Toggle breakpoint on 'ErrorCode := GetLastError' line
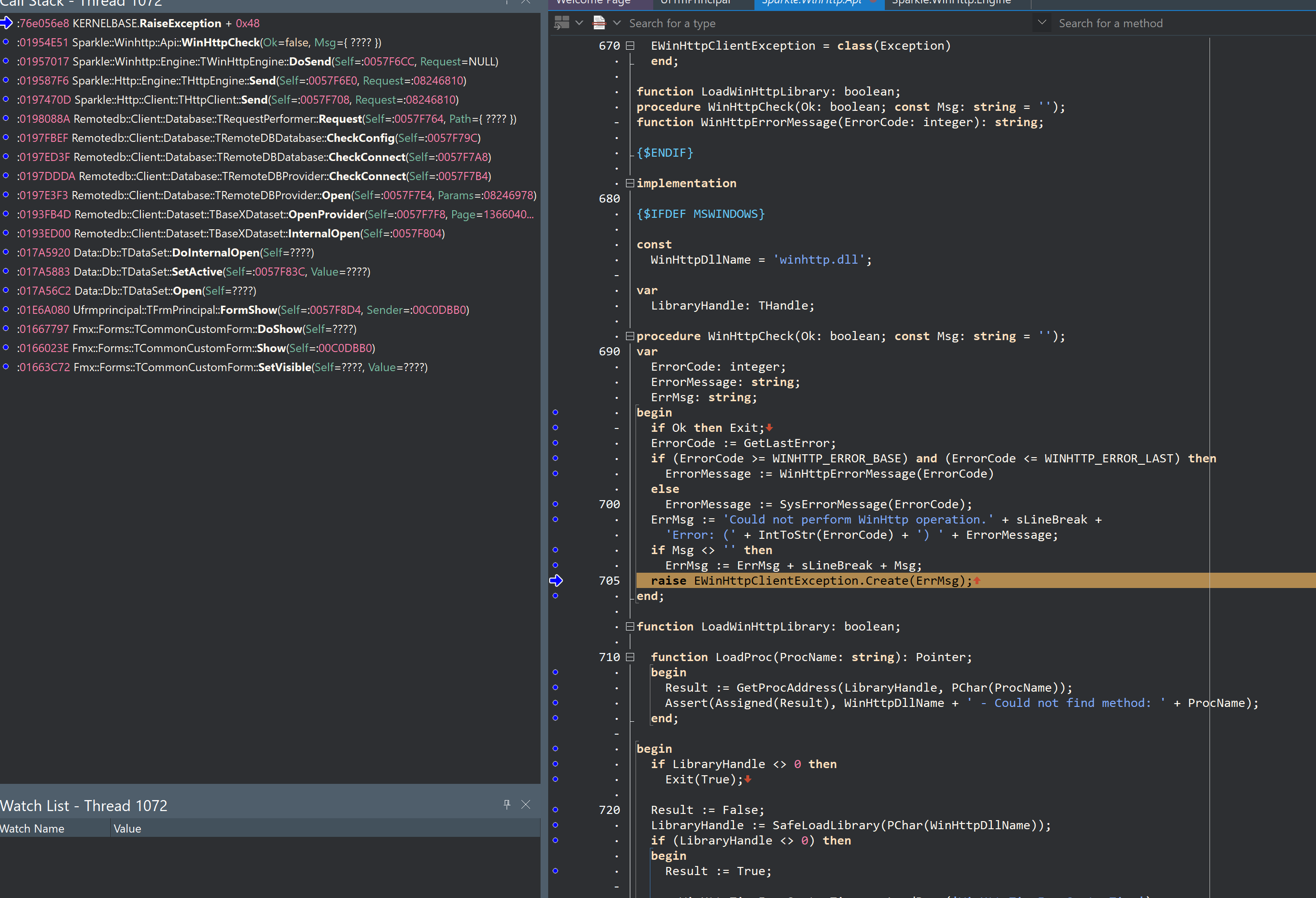This screenshot has width=1316, height=898. tap(555, 442)
